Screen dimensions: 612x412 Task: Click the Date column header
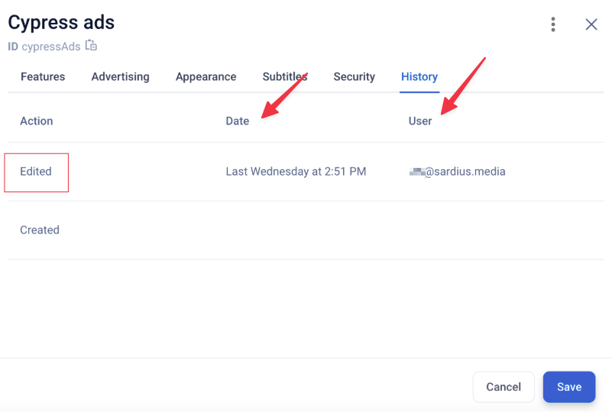point(237,121)
